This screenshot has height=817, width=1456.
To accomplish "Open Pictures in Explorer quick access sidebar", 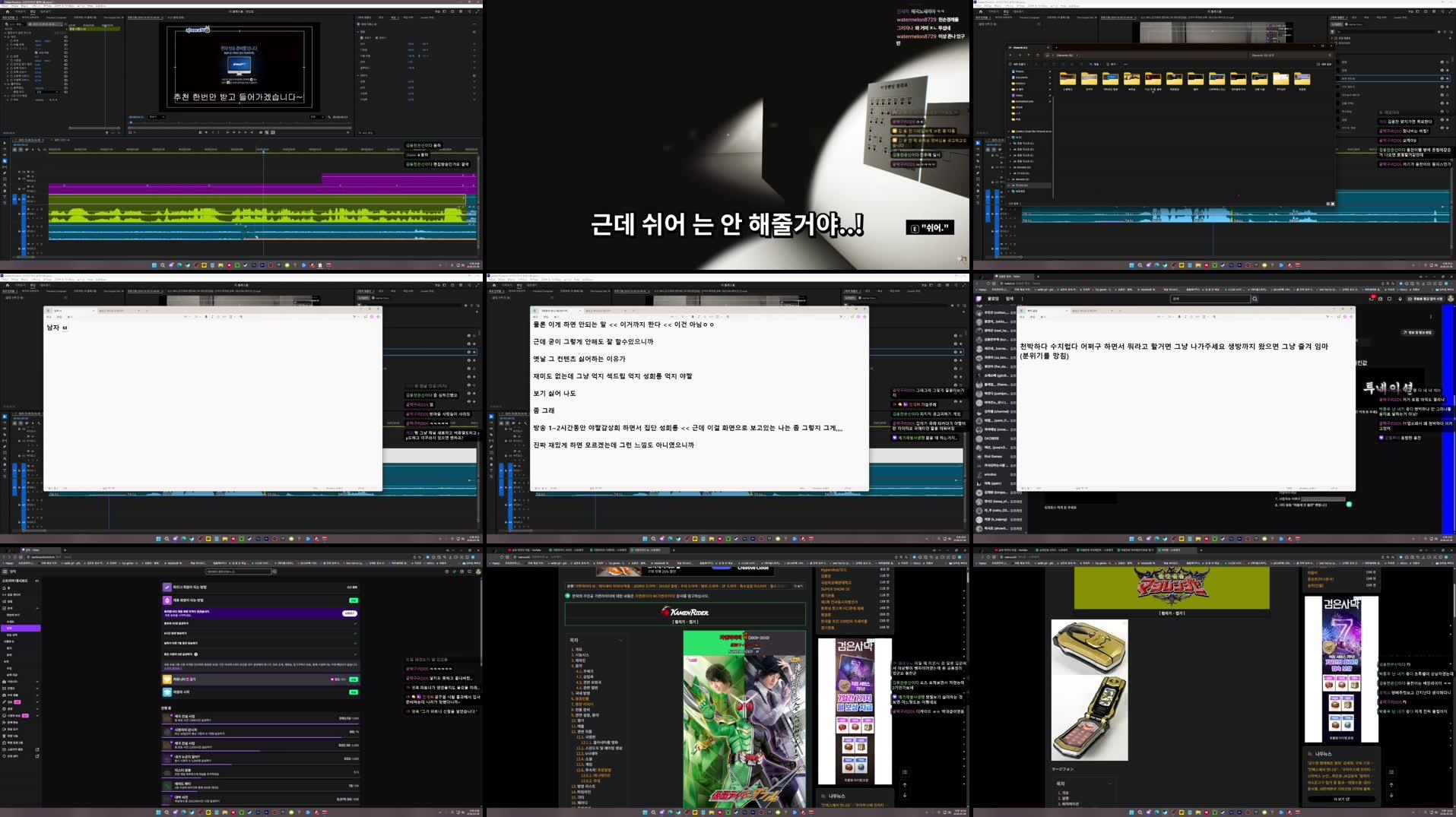I will coord(1020,71).
